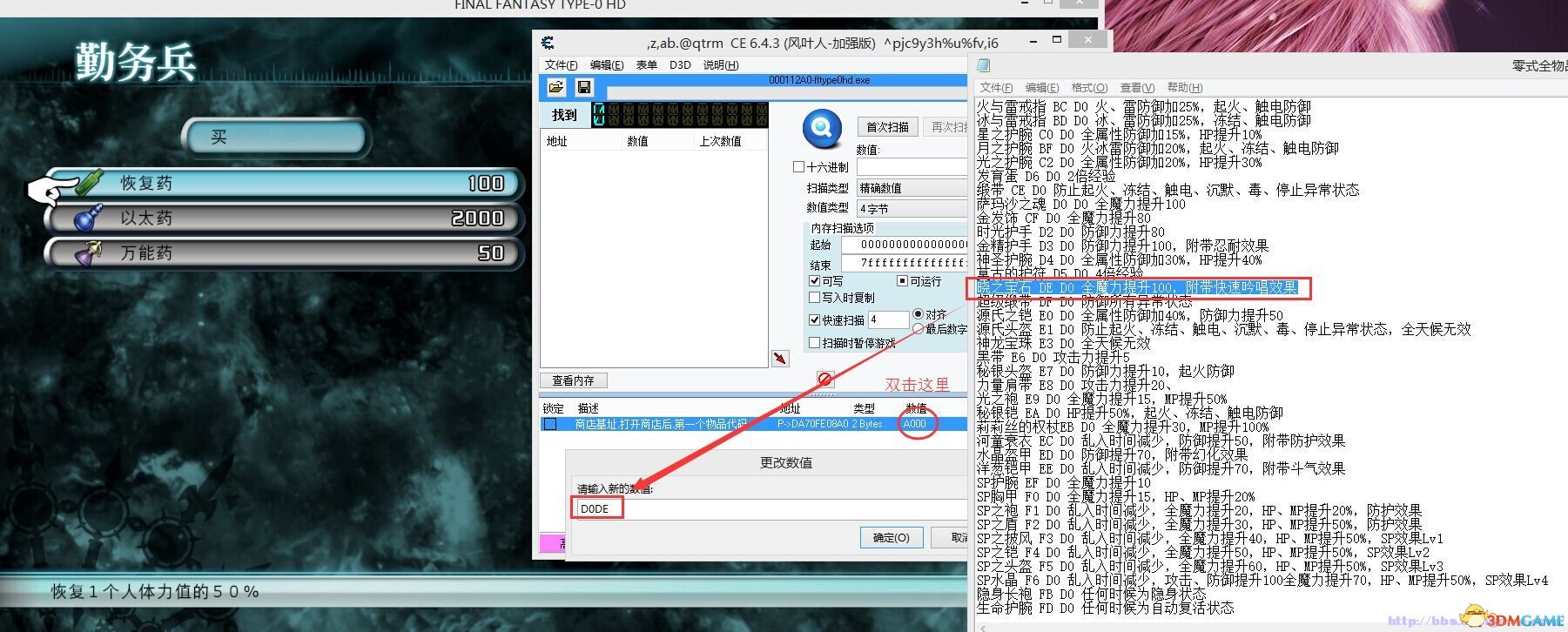Open value type dropdown showing 4字节
The width and height of the screenshot is (1568, 632).
tap(912, 208)
